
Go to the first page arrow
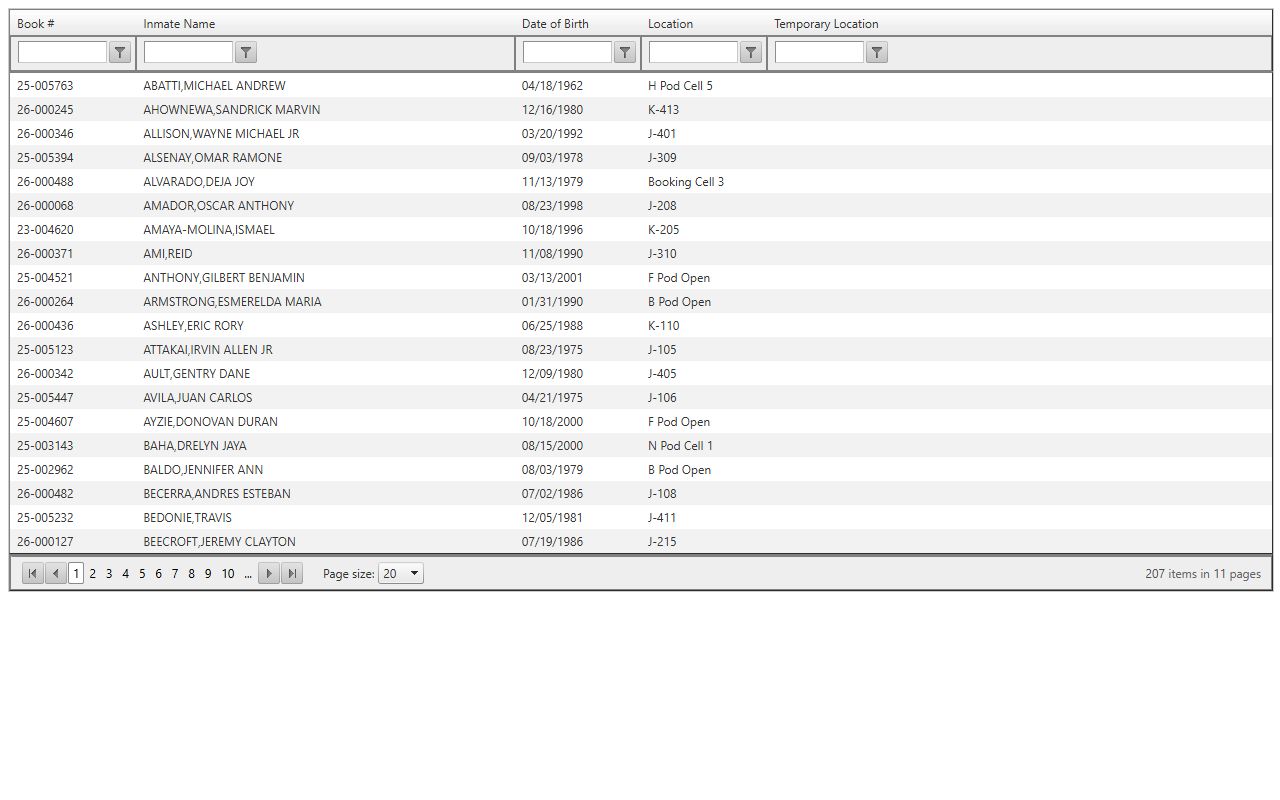pyautogui.click(x=33, y=574)
